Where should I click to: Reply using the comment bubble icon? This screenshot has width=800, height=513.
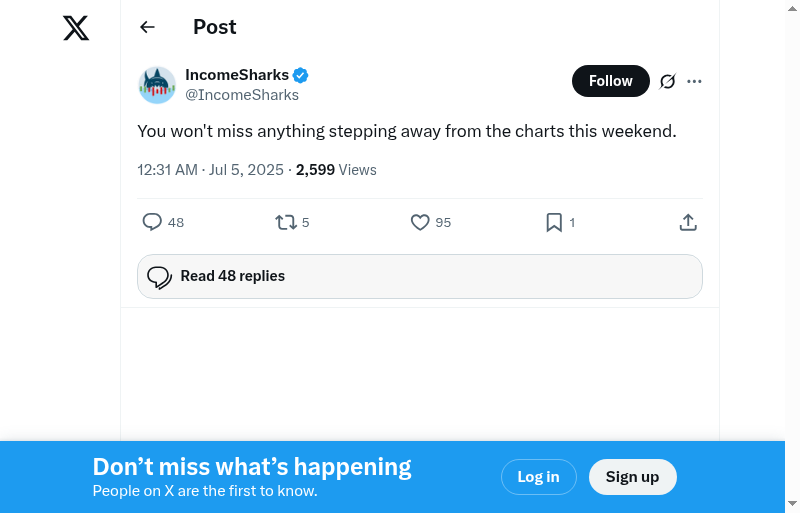coord(152,222)
